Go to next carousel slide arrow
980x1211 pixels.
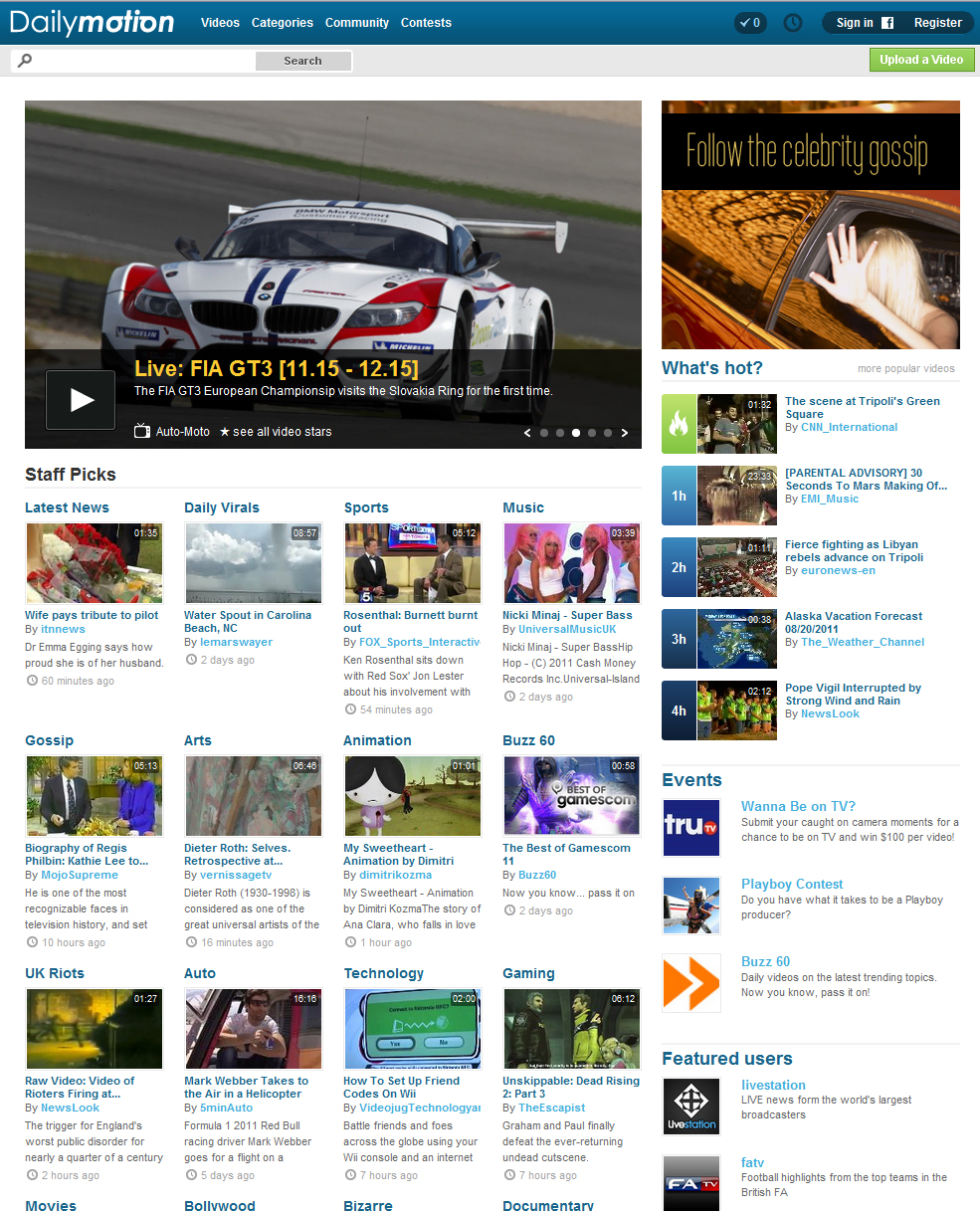click(x=625, y=433)
